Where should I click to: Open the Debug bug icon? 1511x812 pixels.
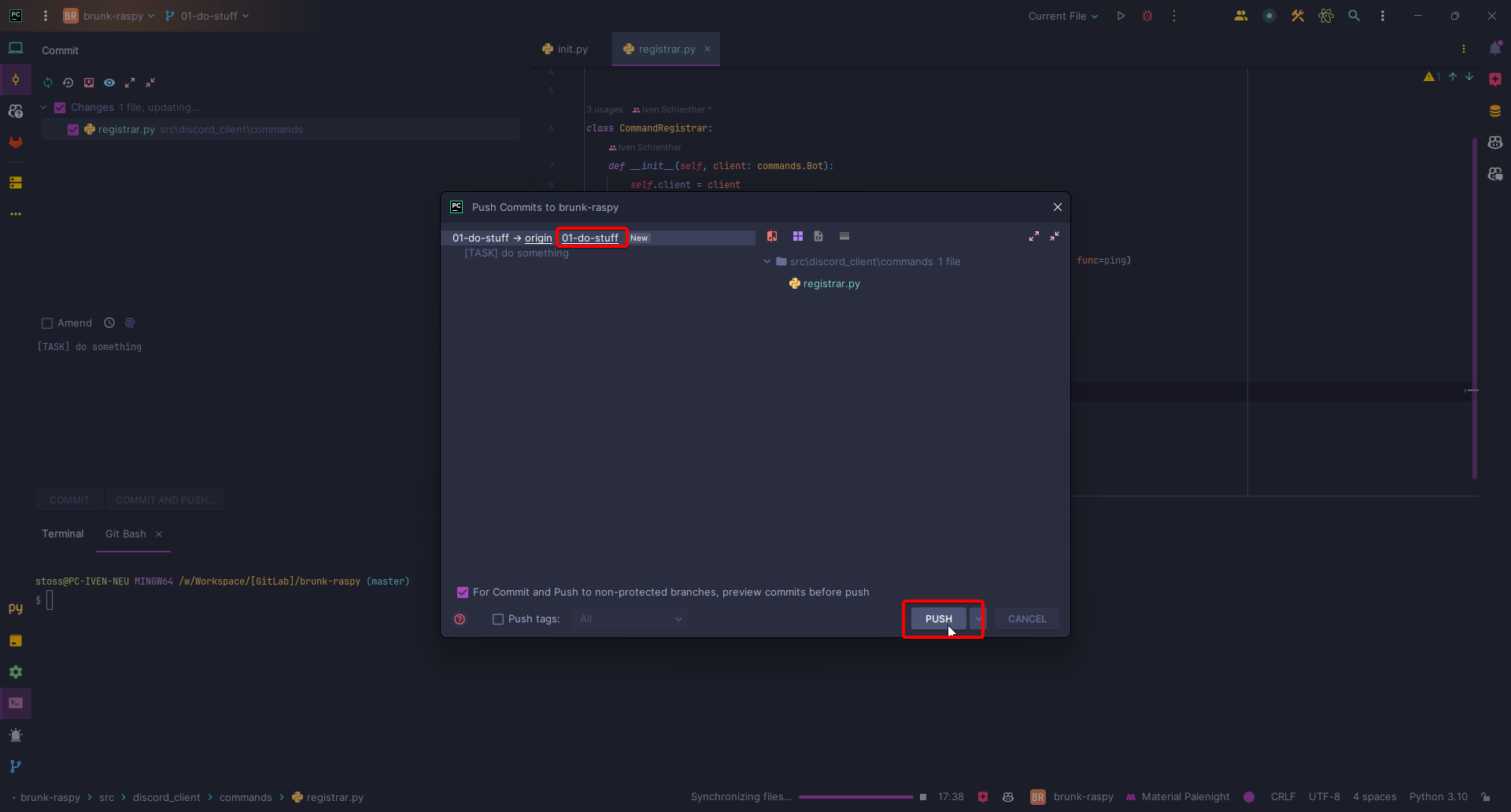tap(1147, 16)
